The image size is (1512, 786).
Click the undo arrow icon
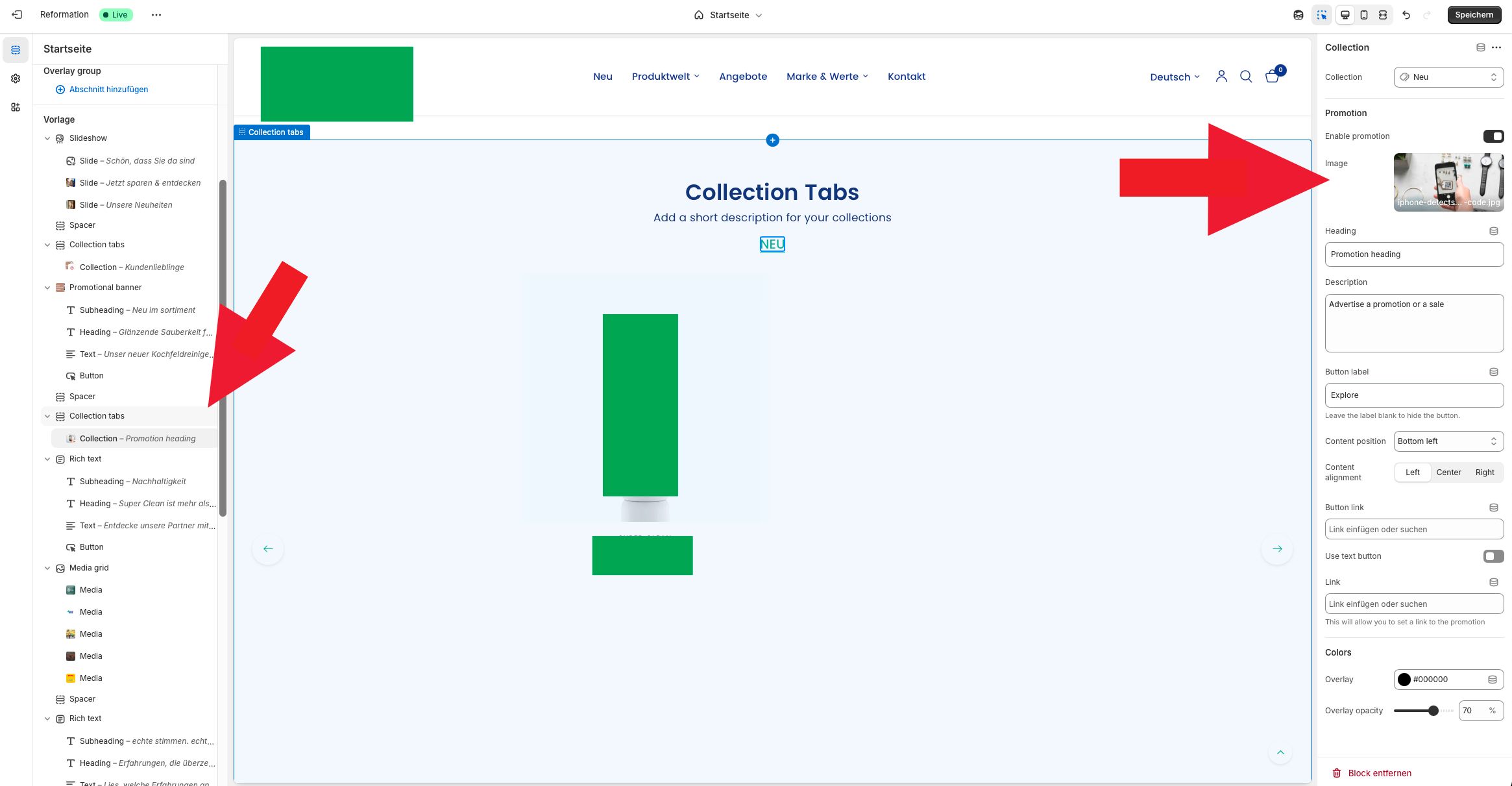coord(1406,15)
